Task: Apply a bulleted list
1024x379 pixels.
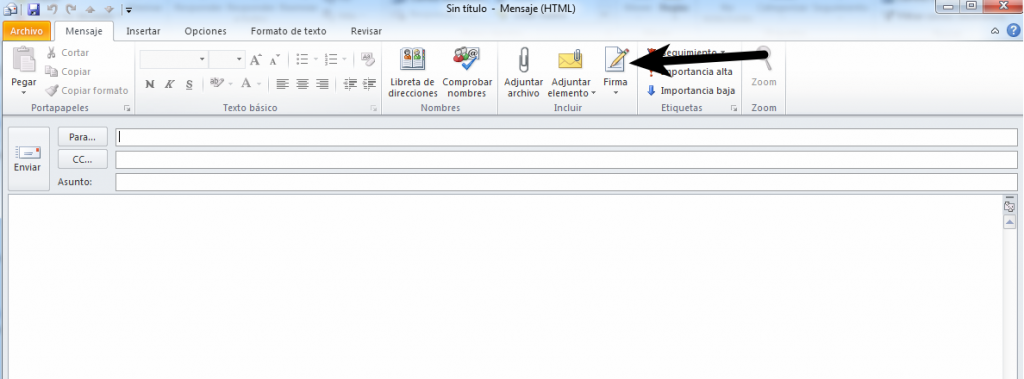Action: point(302,59)
